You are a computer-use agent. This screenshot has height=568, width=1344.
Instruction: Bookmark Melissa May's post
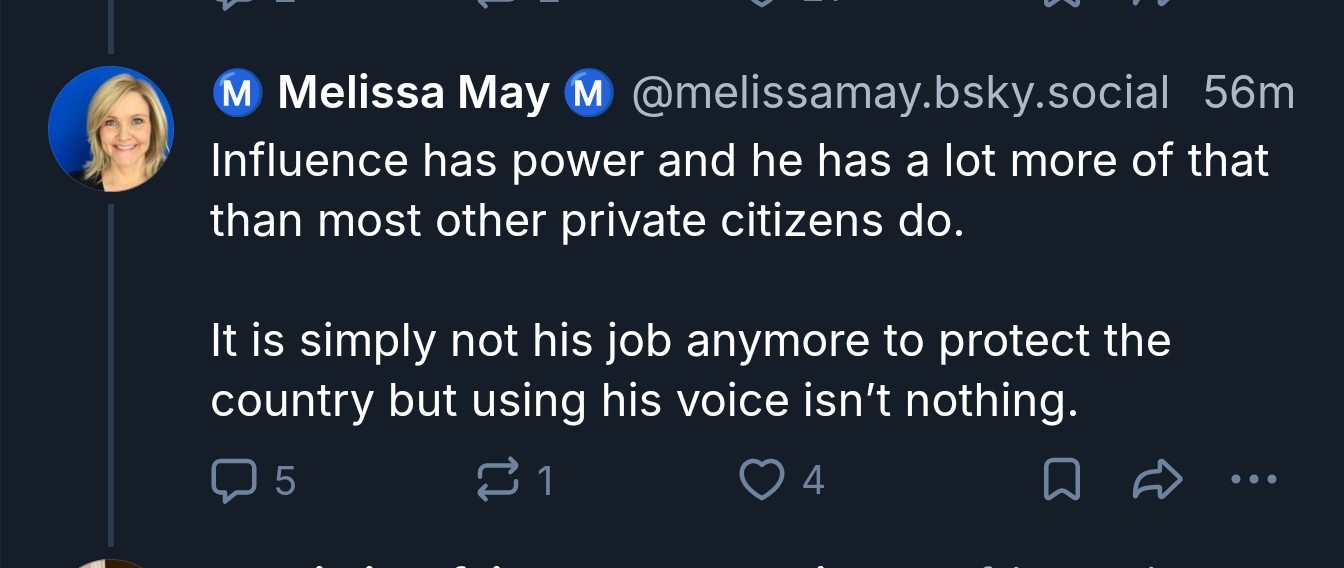(x=1061, y=482)
